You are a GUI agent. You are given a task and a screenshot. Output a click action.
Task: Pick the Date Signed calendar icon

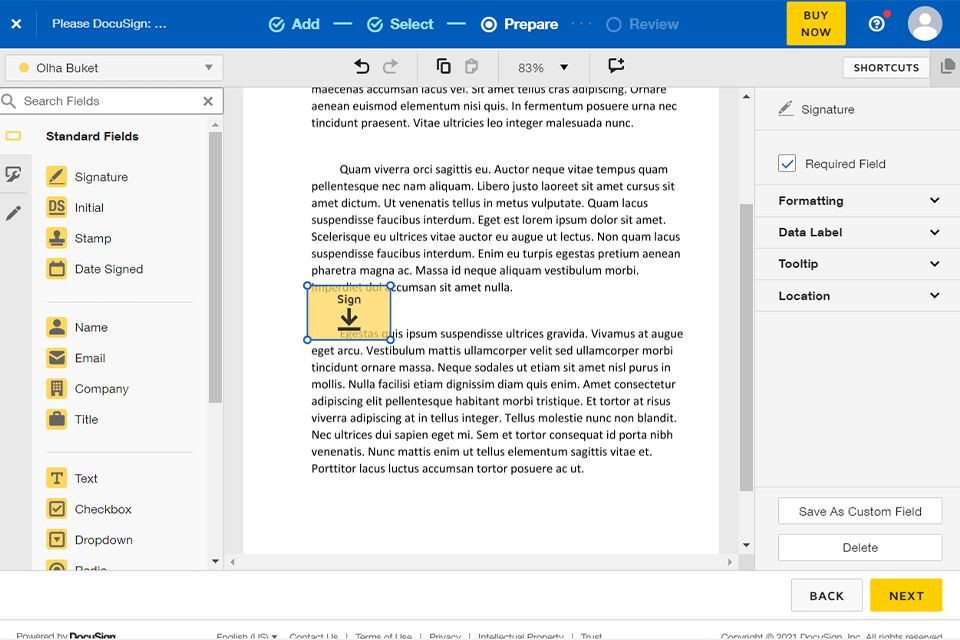coord(57,269)
